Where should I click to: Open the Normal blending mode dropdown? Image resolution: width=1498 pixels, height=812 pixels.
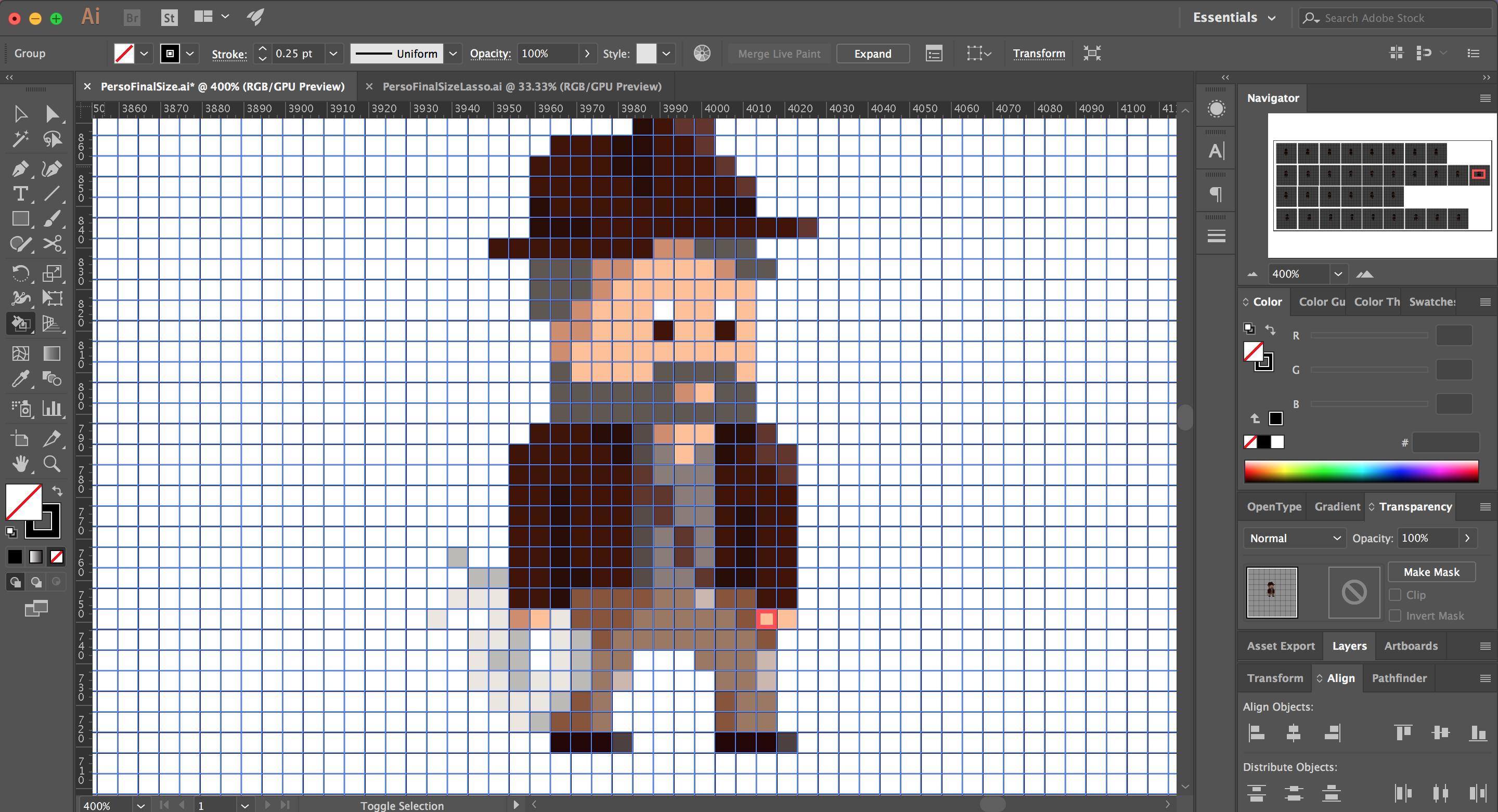pos(1295,538)
